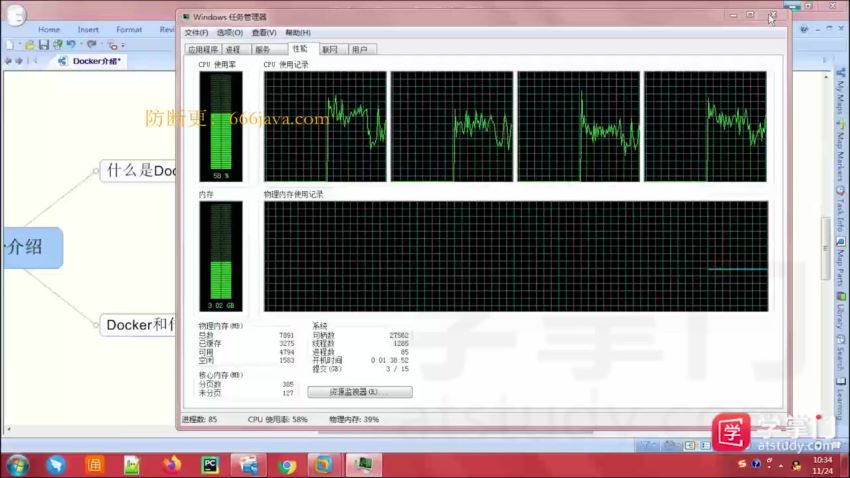This screenshot has width=850, height=478.
Task: Click the MindManager vertical scrollbar
Action: pyautogui.click(x=826, y=249)
